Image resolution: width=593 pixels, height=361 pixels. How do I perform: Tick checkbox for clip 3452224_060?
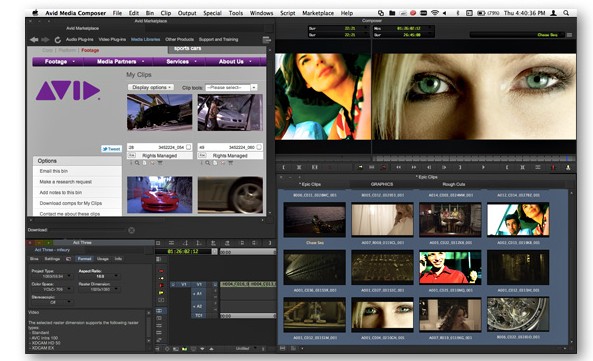coord(259,147)
